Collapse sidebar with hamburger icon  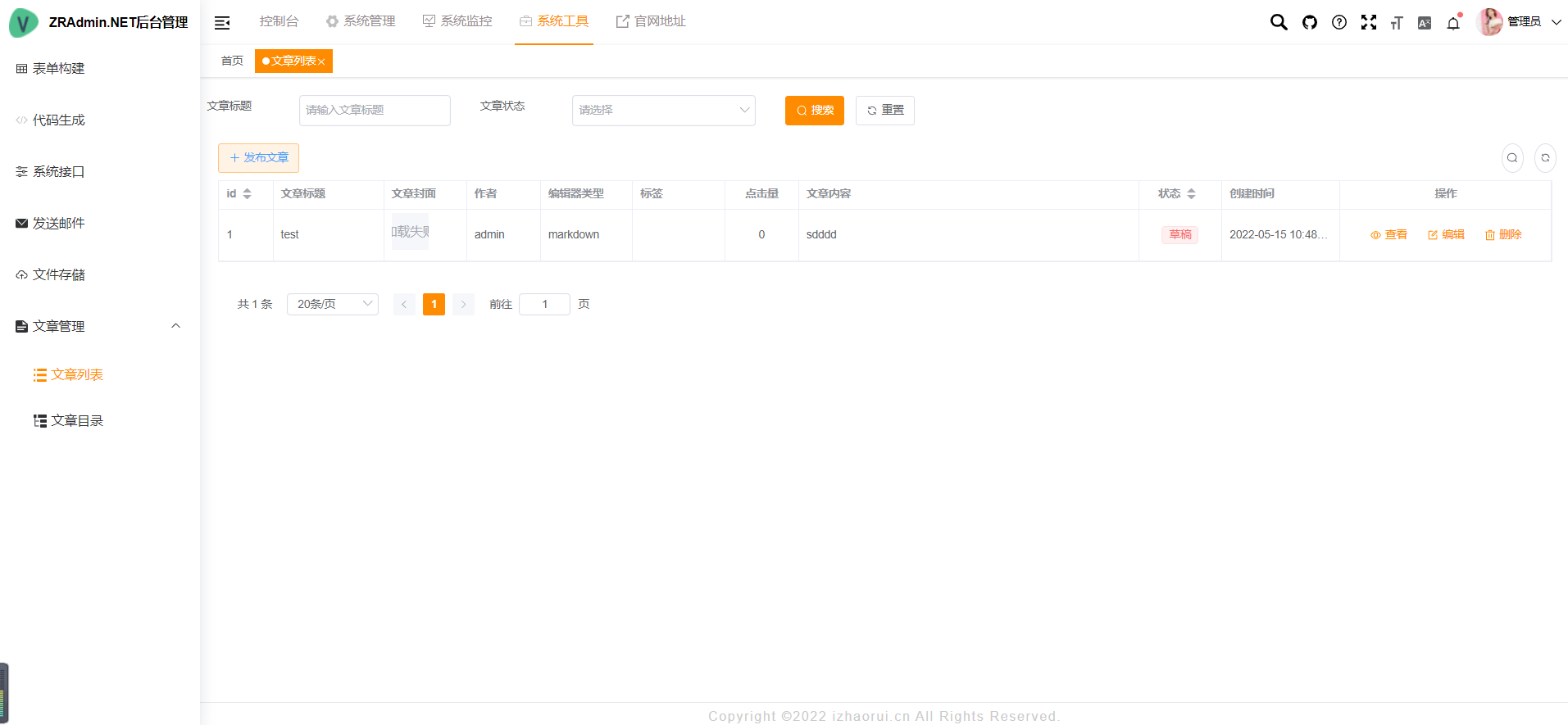222,23
